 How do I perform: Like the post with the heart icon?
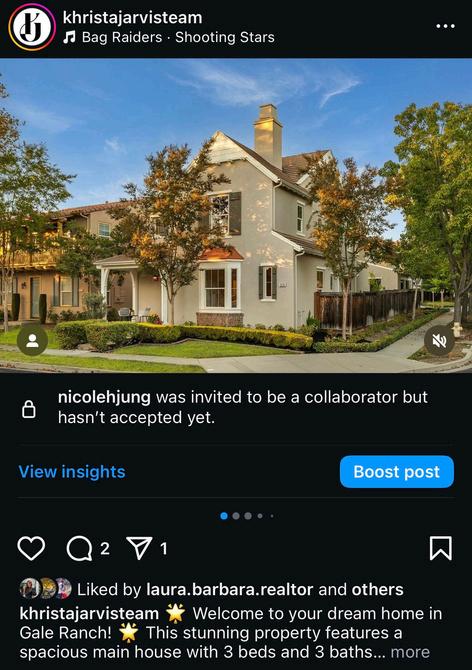point(31,548)
